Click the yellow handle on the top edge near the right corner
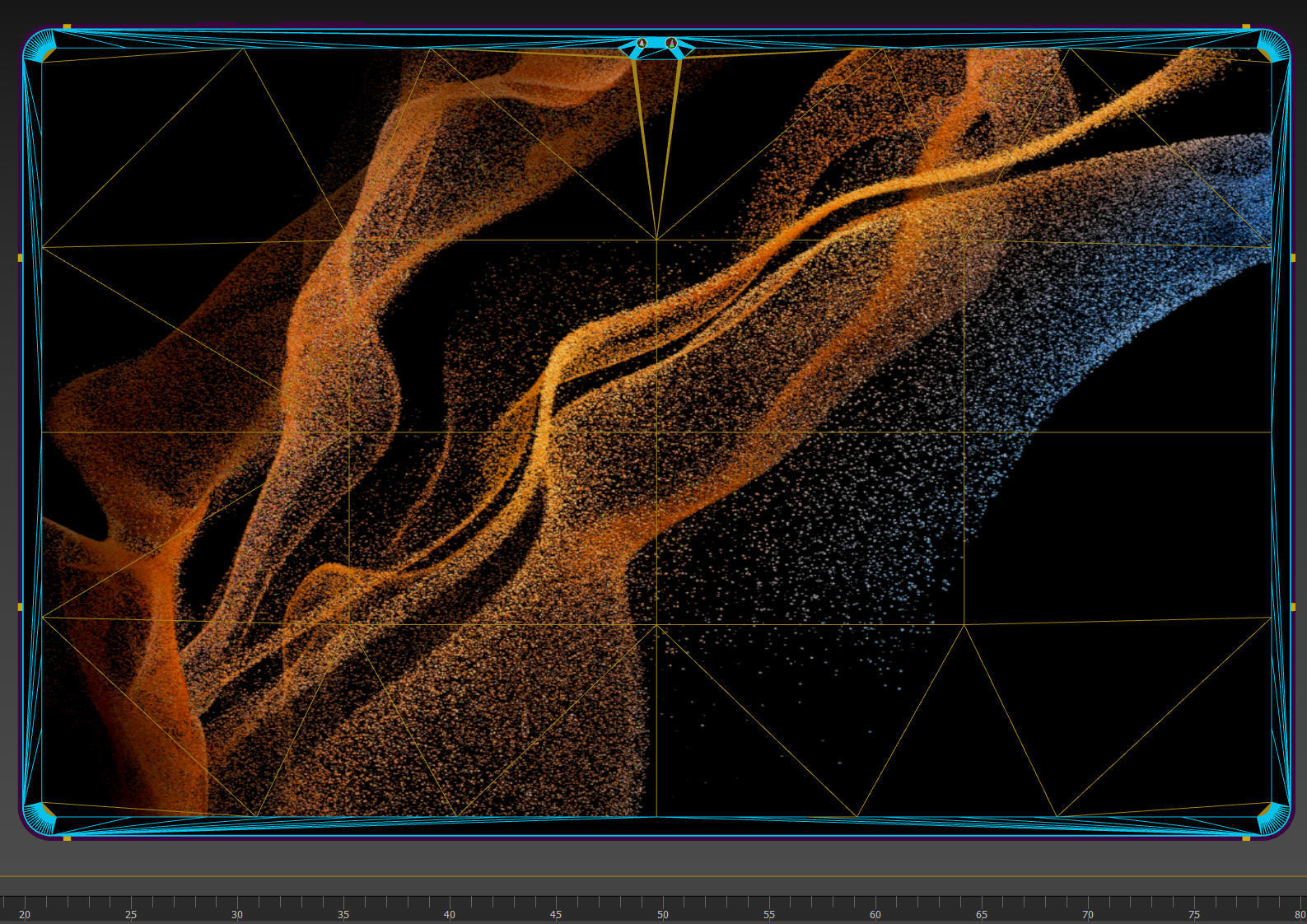The image size is (1307, 924). 1246,27
